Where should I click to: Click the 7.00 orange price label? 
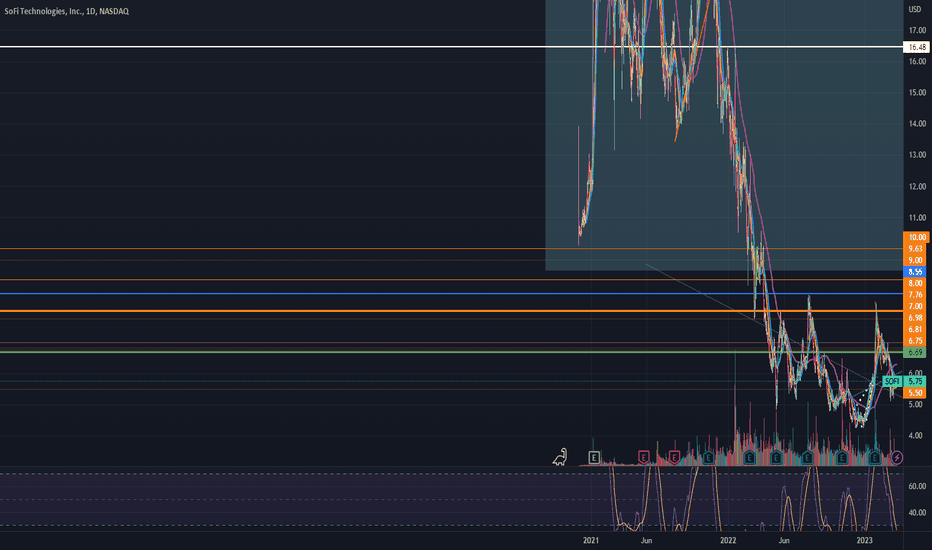pyautogui.click(x=916, y=306)
